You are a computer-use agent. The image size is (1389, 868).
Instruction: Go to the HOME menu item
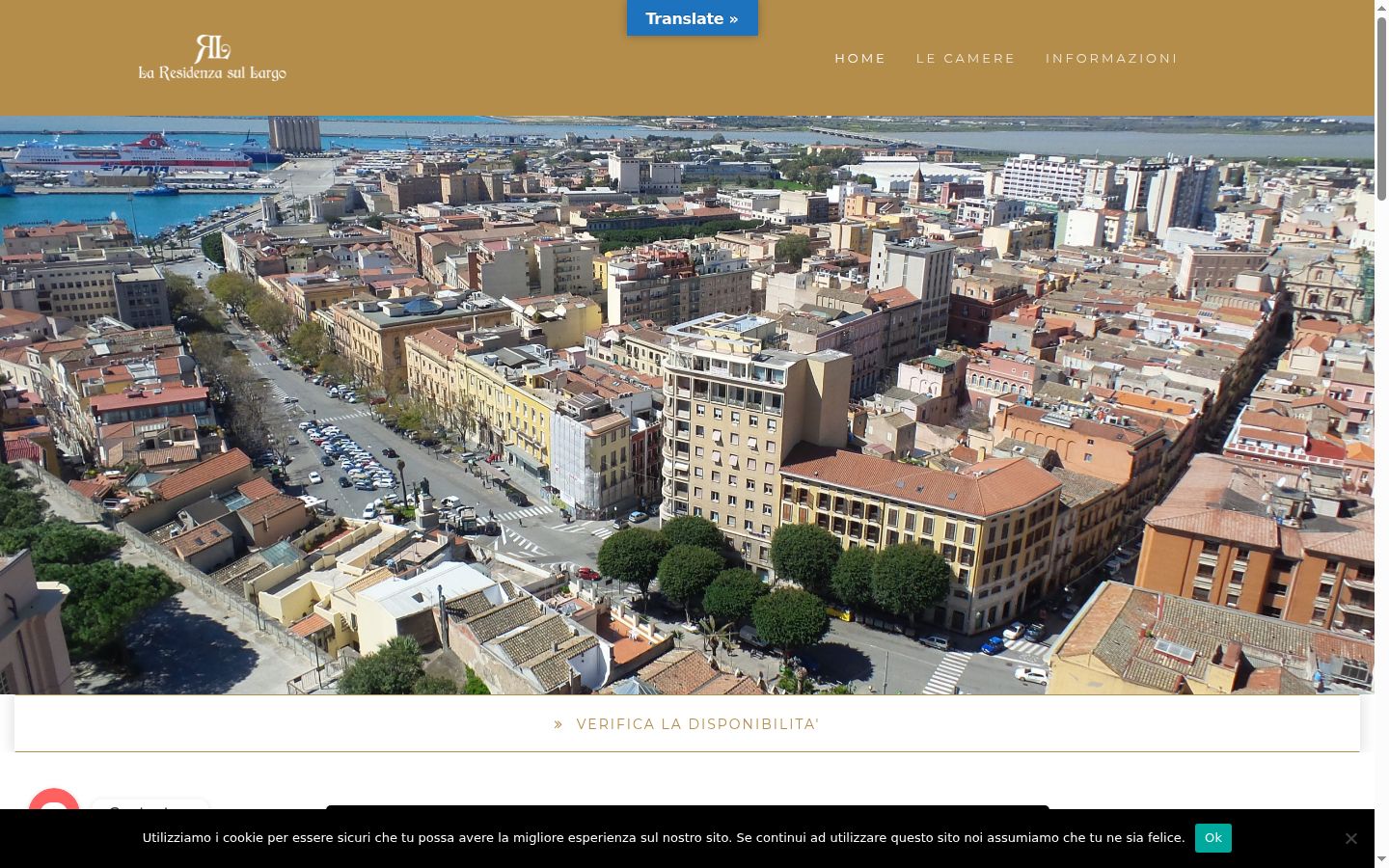point(860,58)
